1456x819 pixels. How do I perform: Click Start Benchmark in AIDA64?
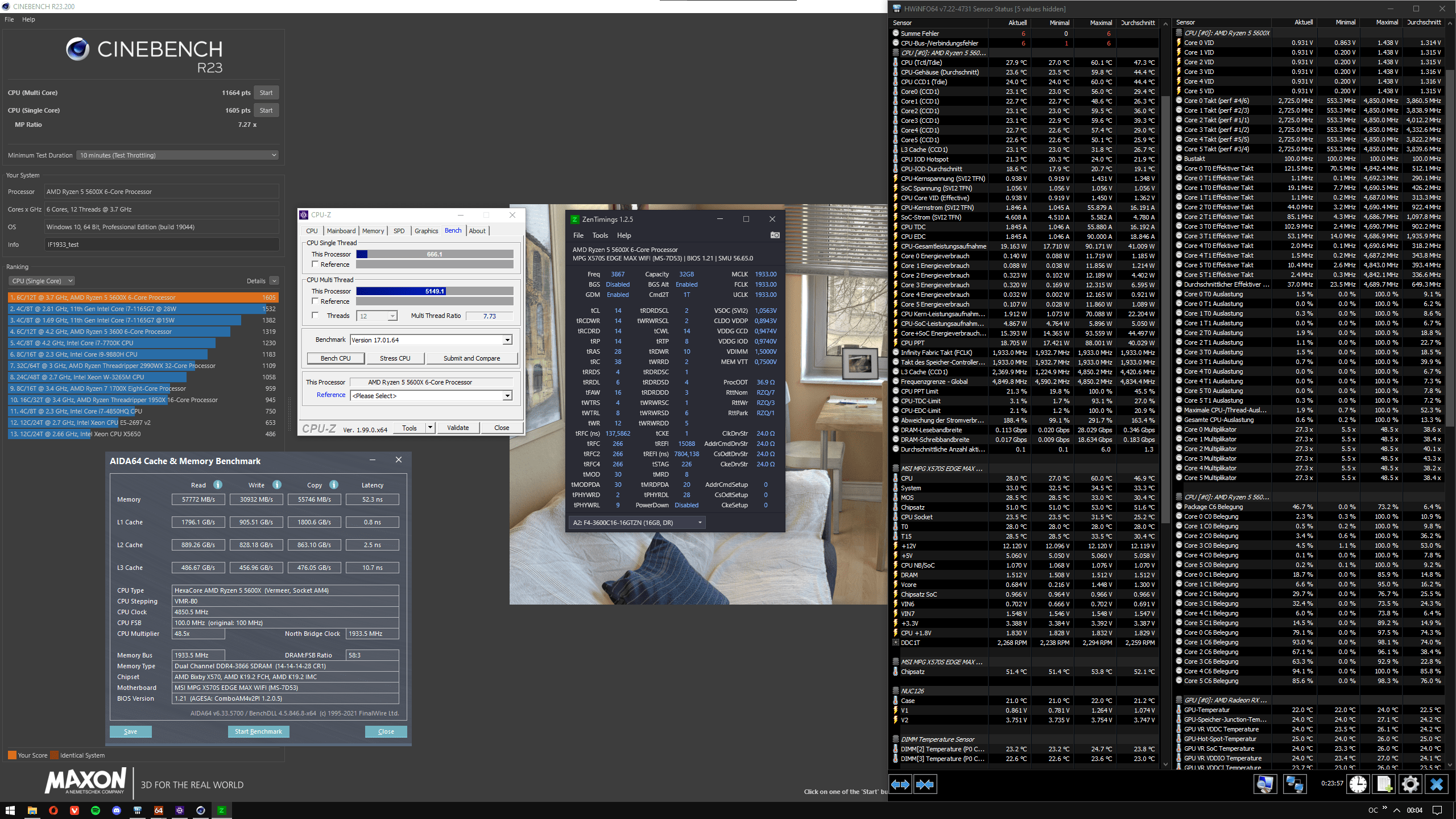click(258, 731)
